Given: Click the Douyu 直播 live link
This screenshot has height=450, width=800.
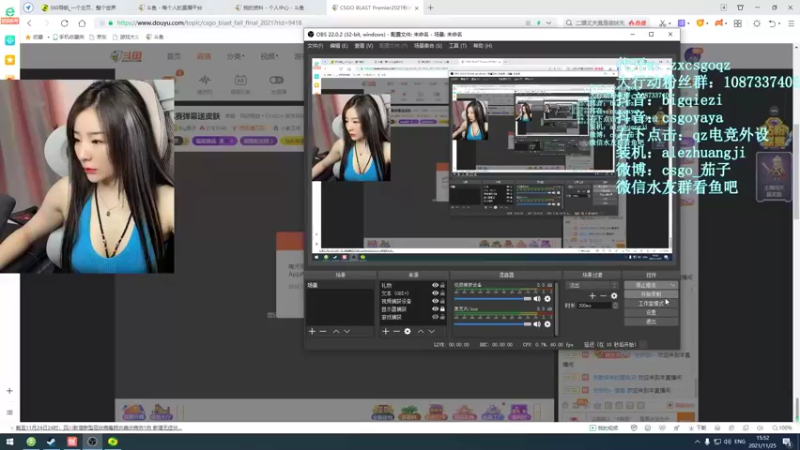Looking at the screenshot, I should (204, 56).
